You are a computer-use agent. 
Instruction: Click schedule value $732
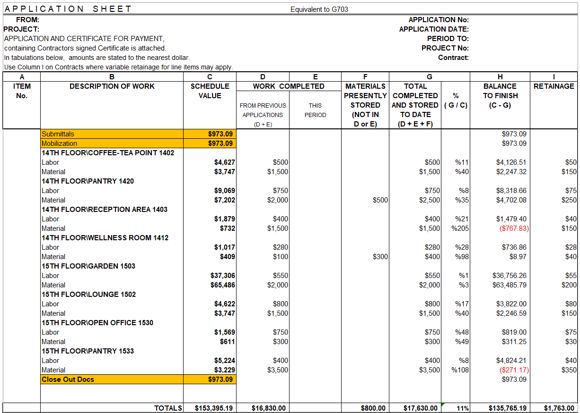(x=227, y=228)
